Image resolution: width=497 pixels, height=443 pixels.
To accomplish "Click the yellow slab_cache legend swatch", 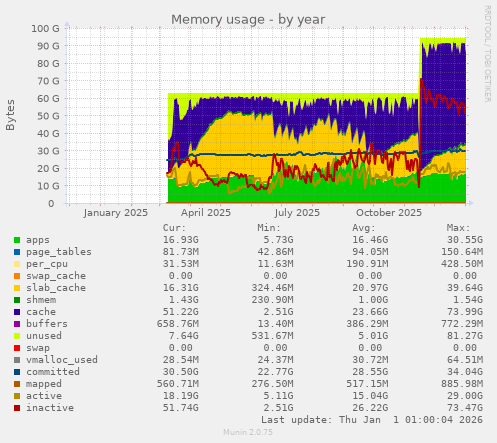I will pos(17,288).
